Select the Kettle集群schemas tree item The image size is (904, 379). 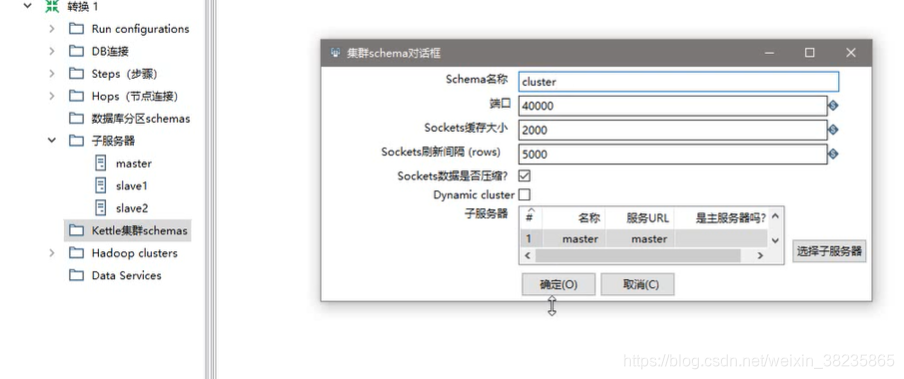click(x=140, y=231)
